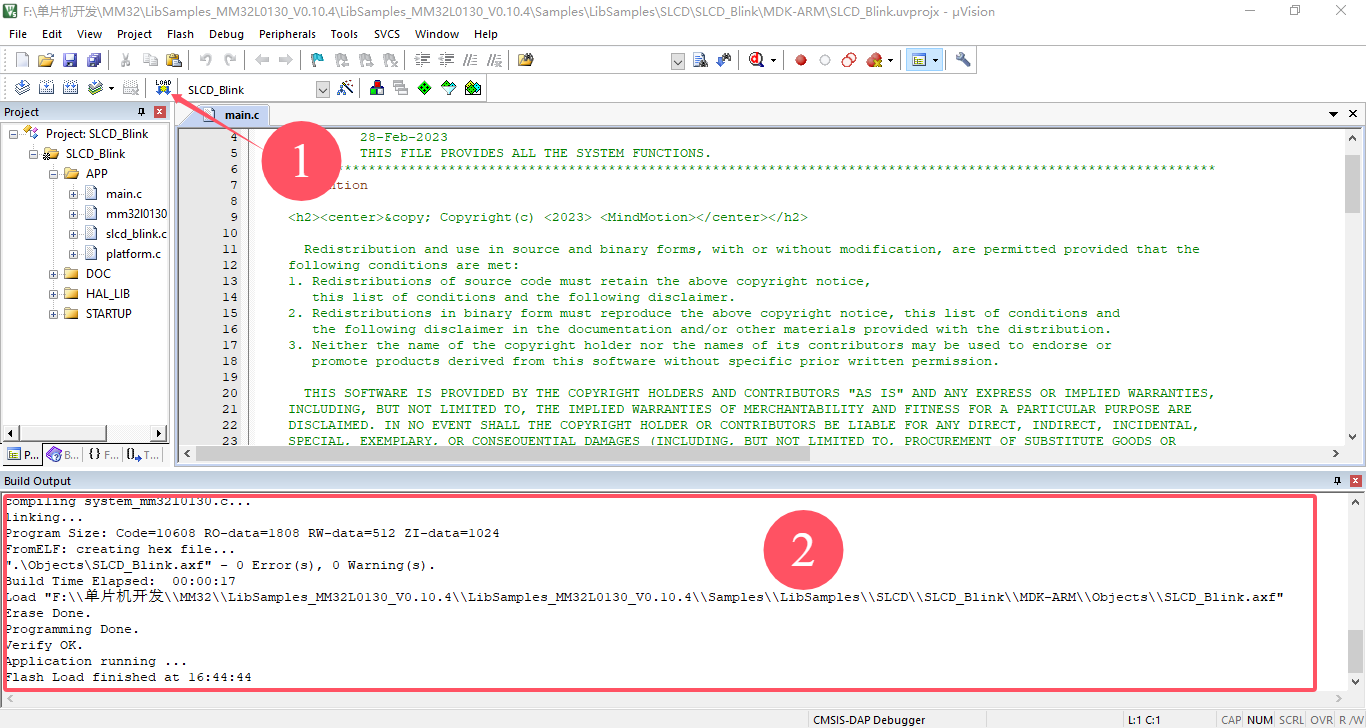Click the Save All toolbar icon
1366x728 pixels.
click(91, 60)
